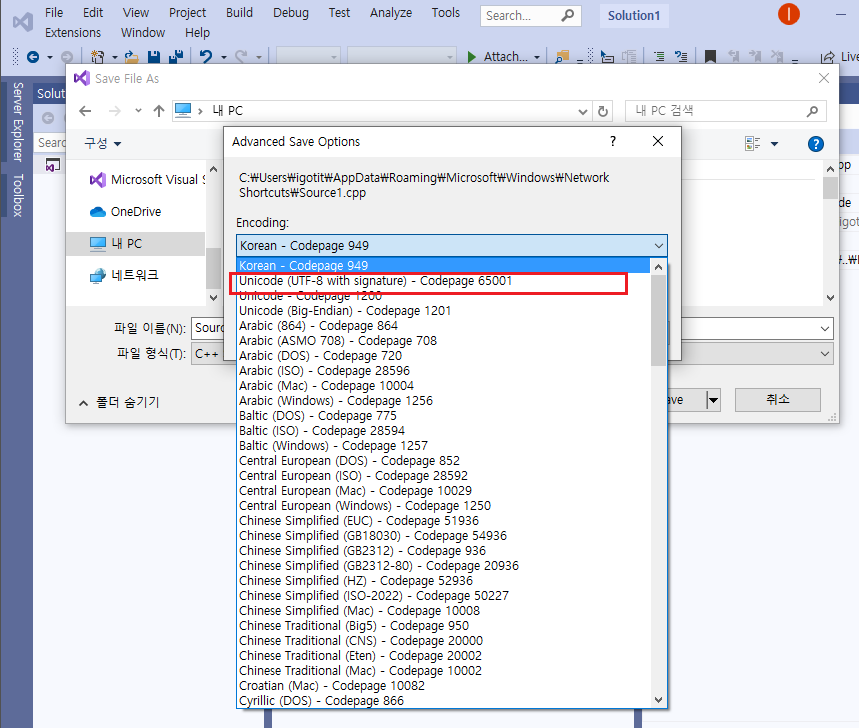Image resolution: width=859 pixels, height=728 pixels.
Task: Click the comment-out lines toolbar icon
Action: click(x=659, y=56)
